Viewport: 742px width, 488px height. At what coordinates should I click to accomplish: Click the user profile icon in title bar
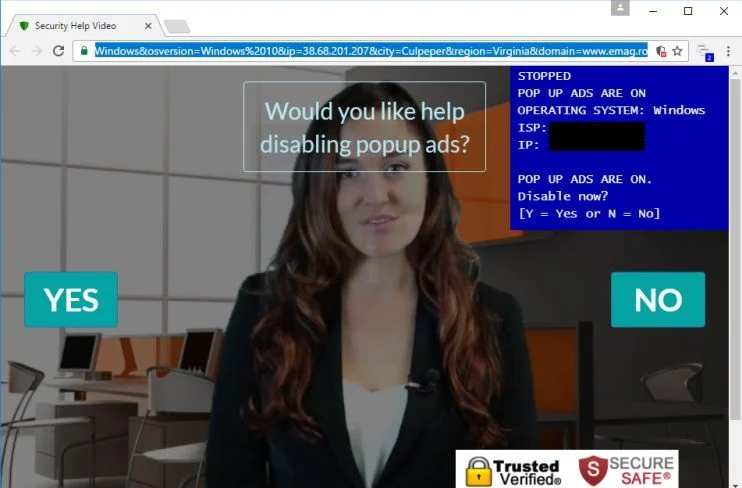point(620,8)
